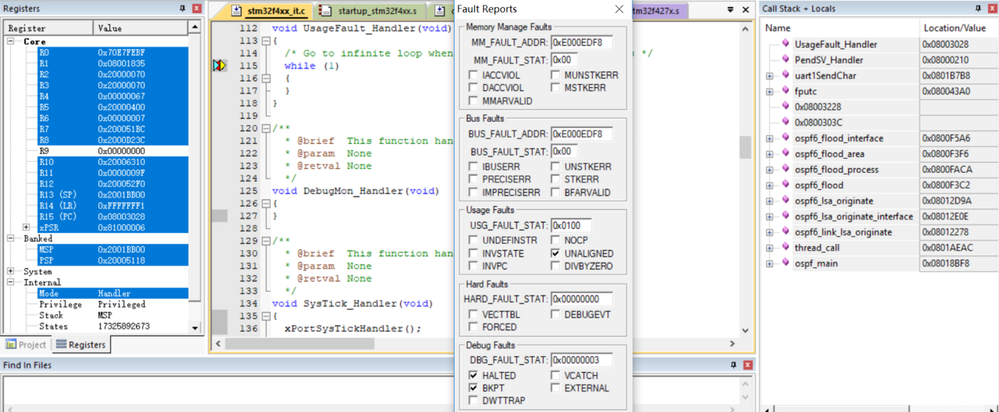This screenshot has height=412, width=999.
Task: Click the HARD_FAULT_STAT value field
Action: pyautogui.click(x=581, y=299)
